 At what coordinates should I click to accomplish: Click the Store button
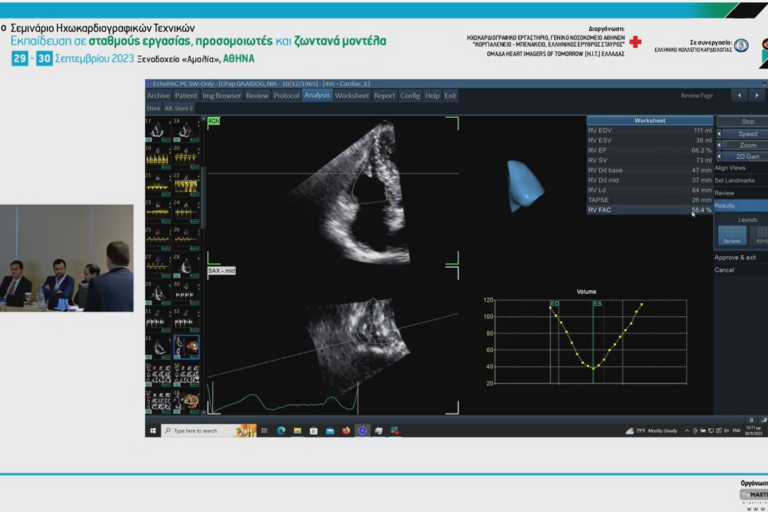(153, 108)
